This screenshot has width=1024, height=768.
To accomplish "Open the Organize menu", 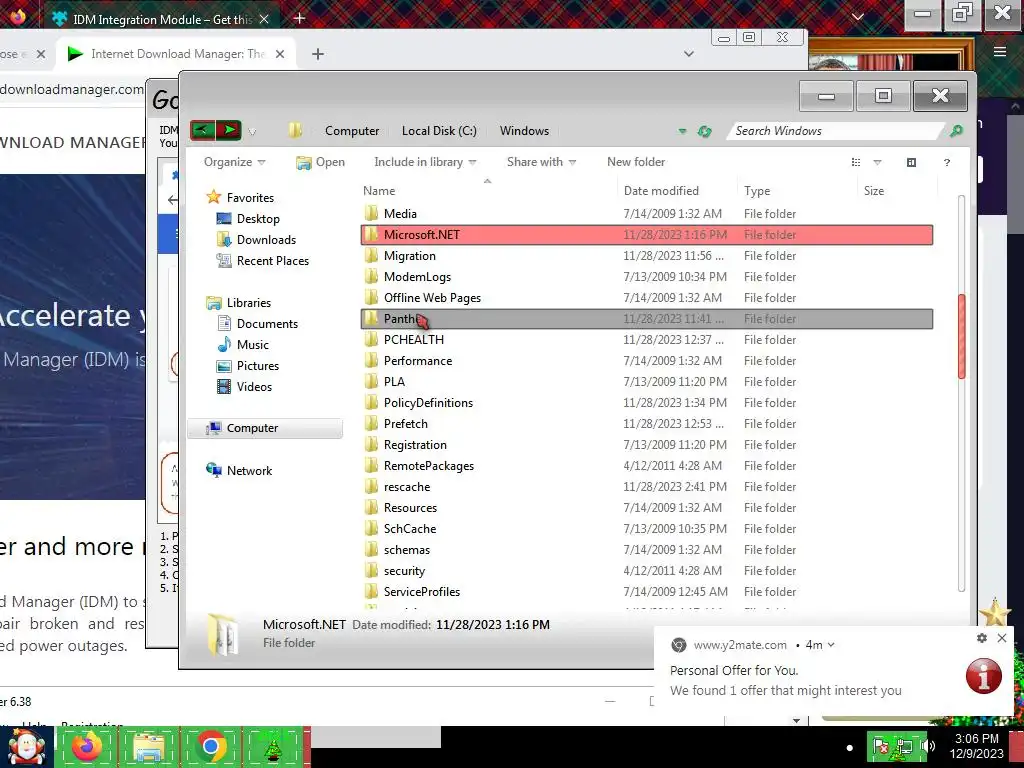I will [234, 162].
